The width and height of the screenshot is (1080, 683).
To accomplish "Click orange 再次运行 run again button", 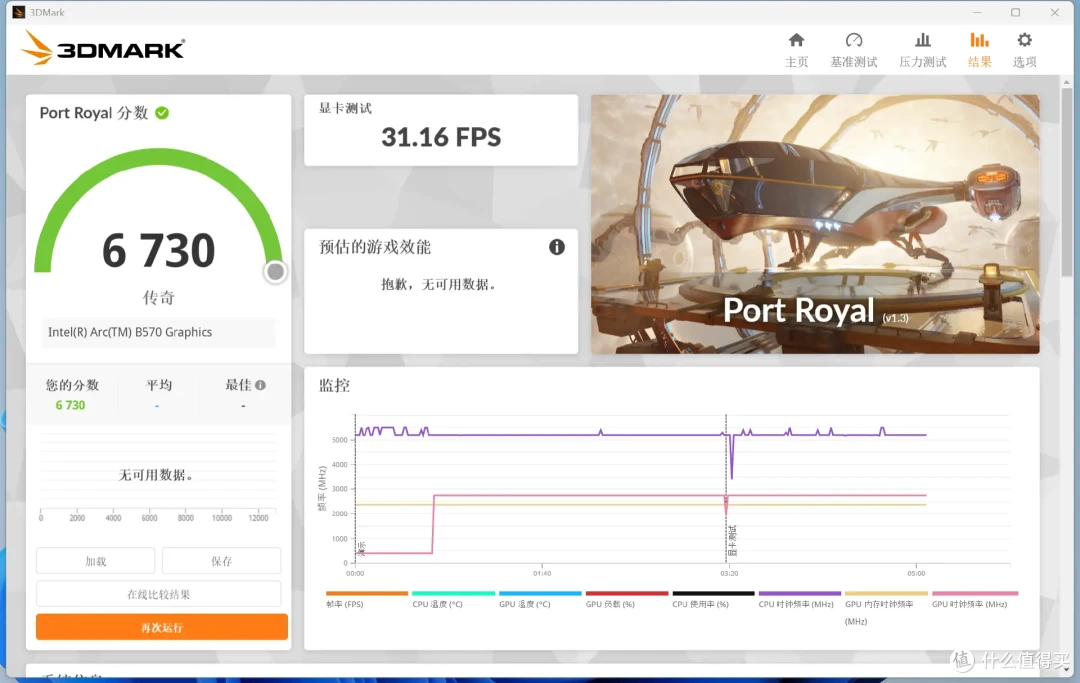I will pyautogui.click(x=162, y=627).
